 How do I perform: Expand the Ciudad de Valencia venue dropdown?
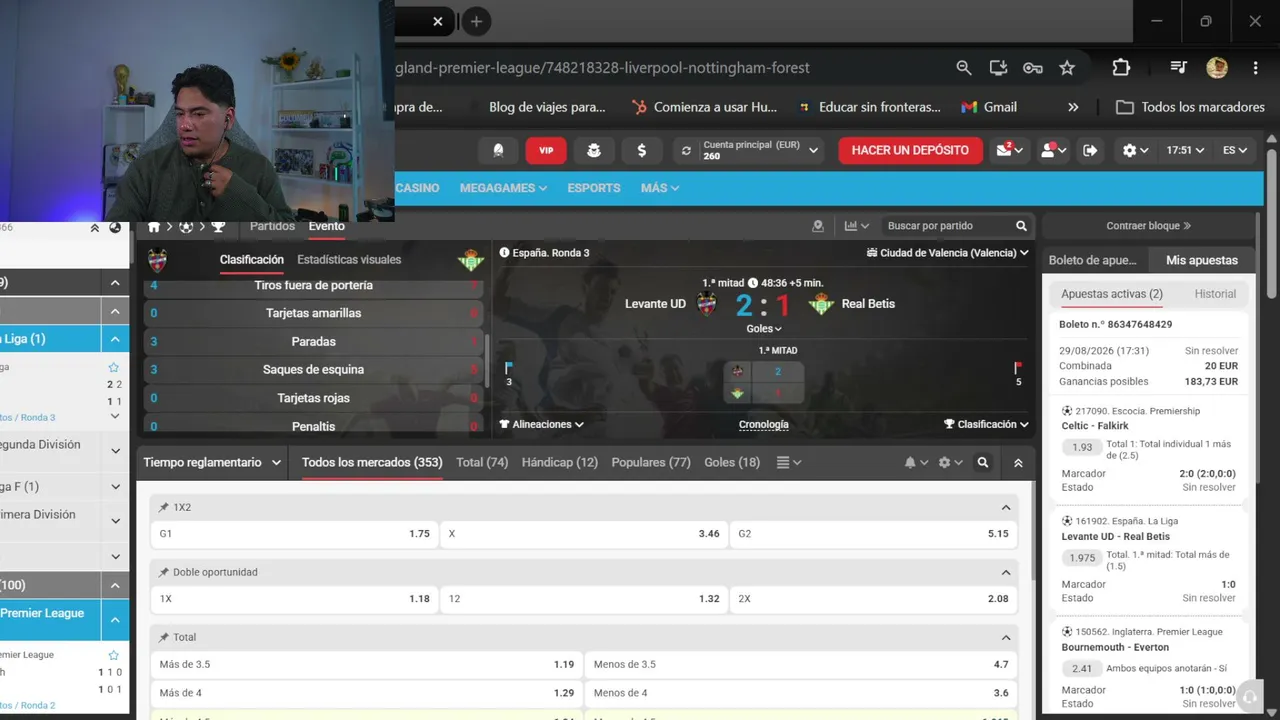coord(948,253)
